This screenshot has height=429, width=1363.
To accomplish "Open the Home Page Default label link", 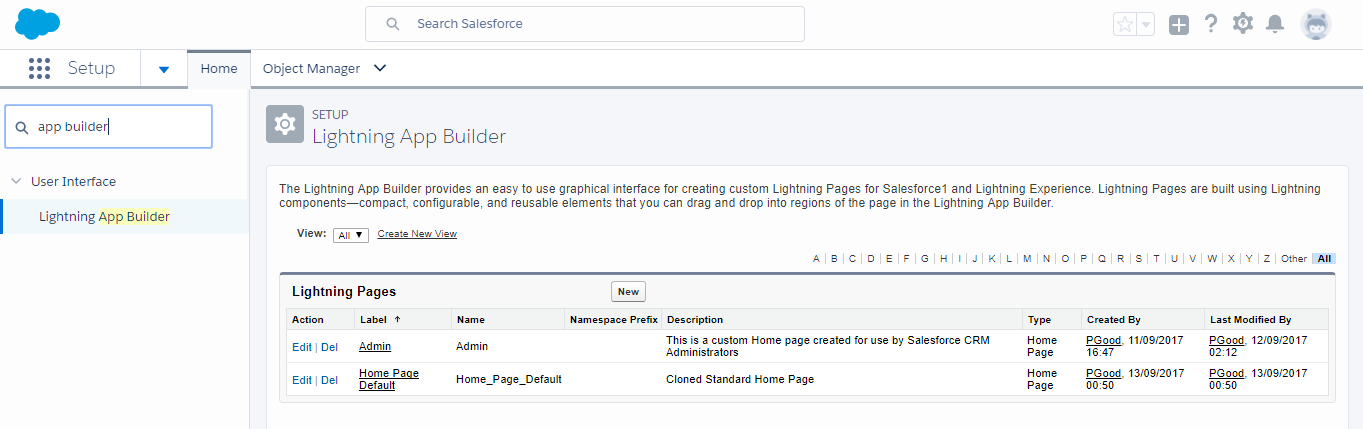I will 389,379.
